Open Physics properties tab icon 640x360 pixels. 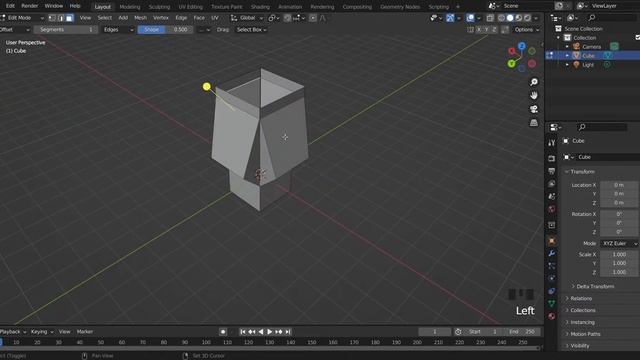551,278
